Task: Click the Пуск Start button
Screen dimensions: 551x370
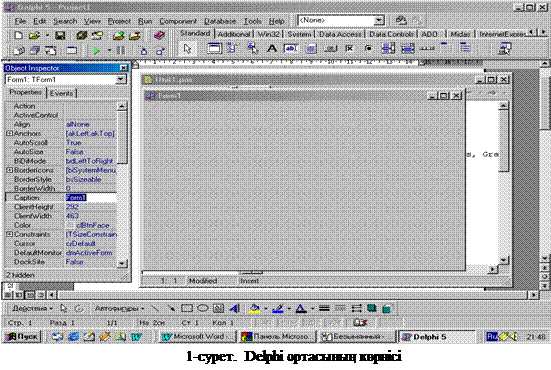Action: pyautogui.click(x=22, y=337)
